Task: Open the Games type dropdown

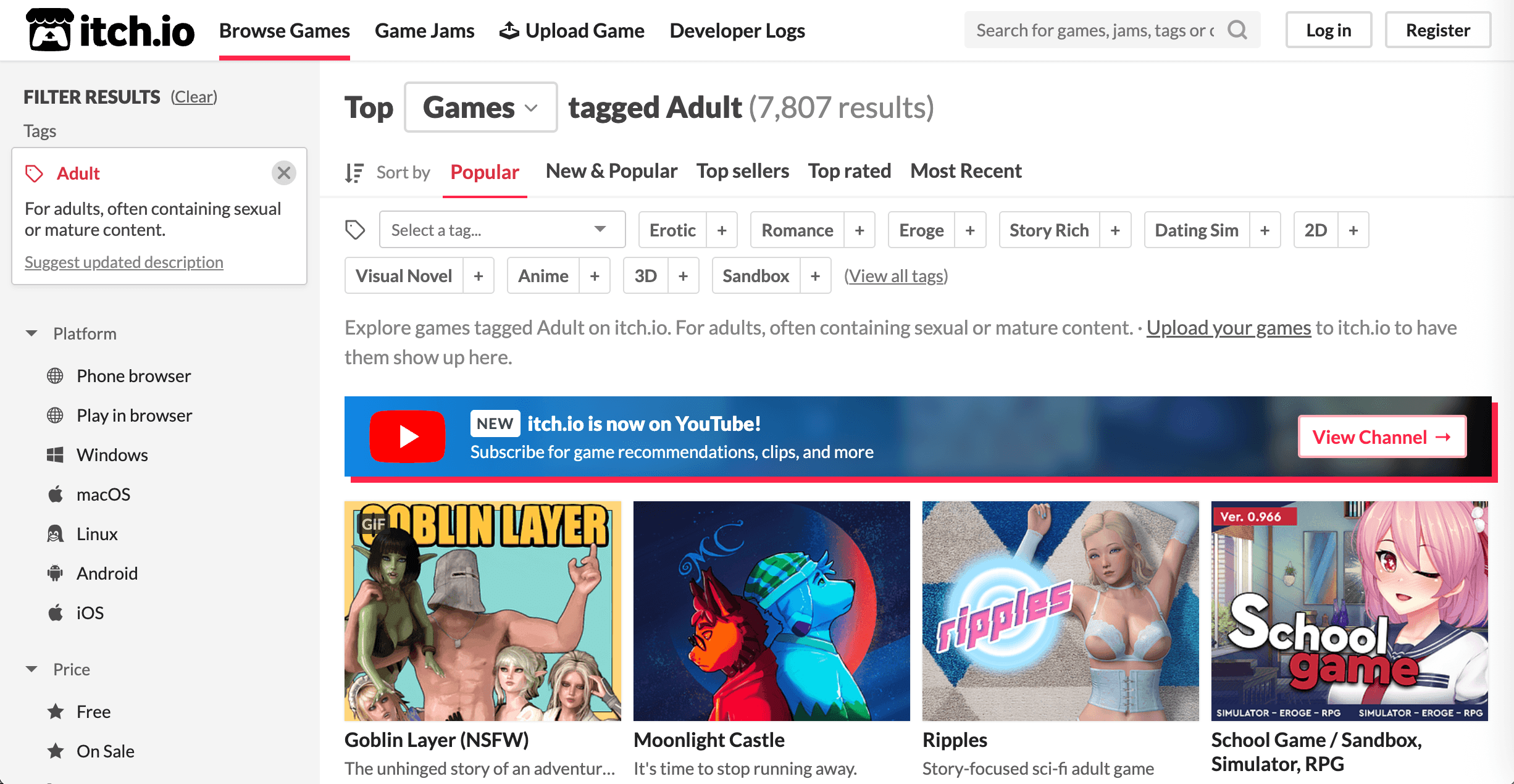Action: 480,107
